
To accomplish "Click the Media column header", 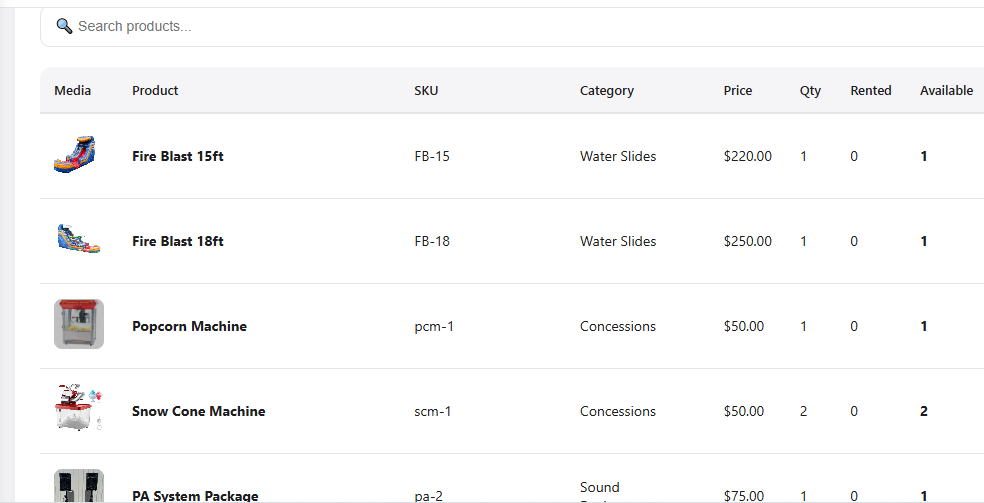I will [x=72, y=90].
